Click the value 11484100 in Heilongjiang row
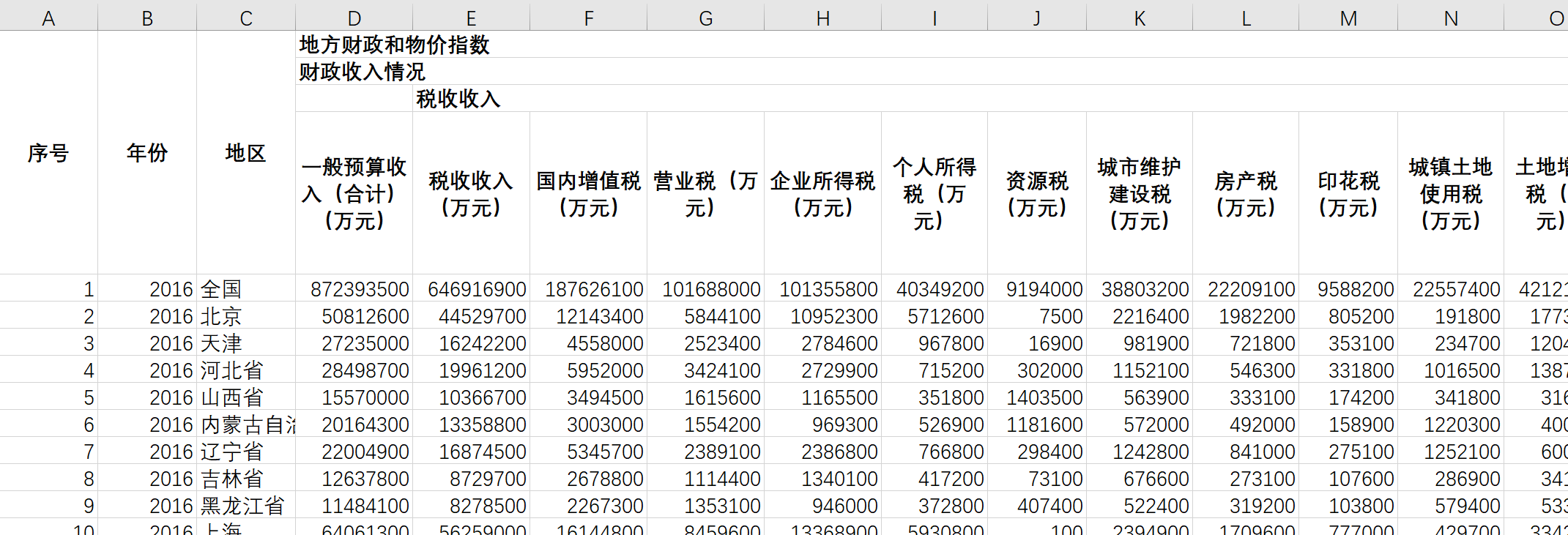Screen dimensions: 1568x535 (365, 506)
